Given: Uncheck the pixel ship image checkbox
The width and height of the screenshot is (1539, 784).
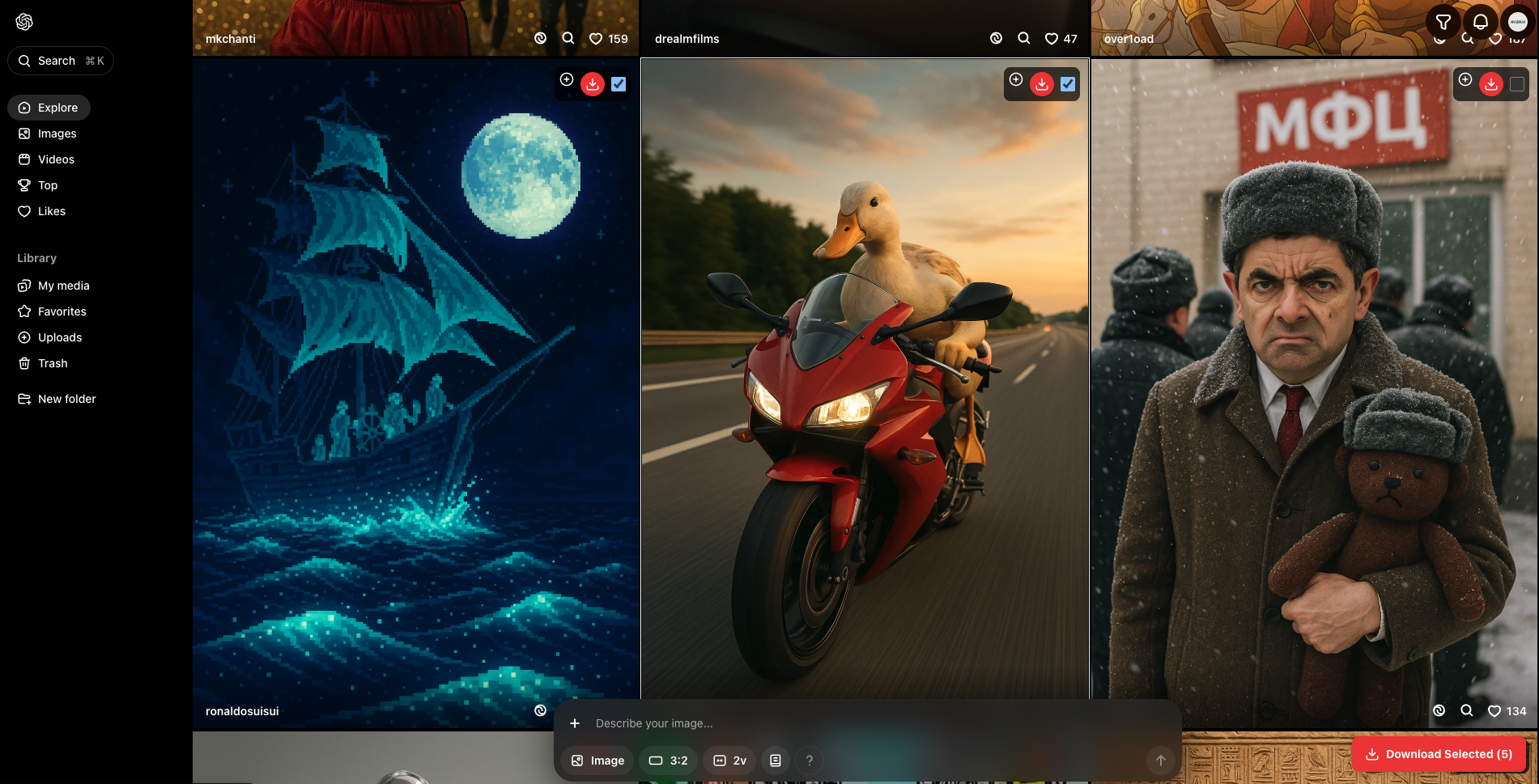Looking at the screenshot, I should 619,84.
